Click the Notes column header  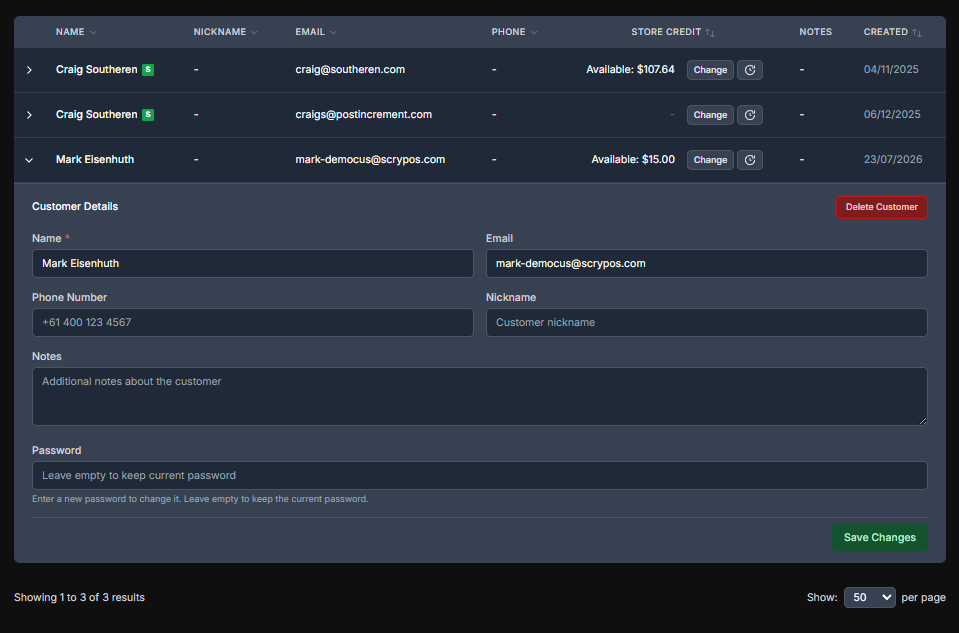point(815,32)
